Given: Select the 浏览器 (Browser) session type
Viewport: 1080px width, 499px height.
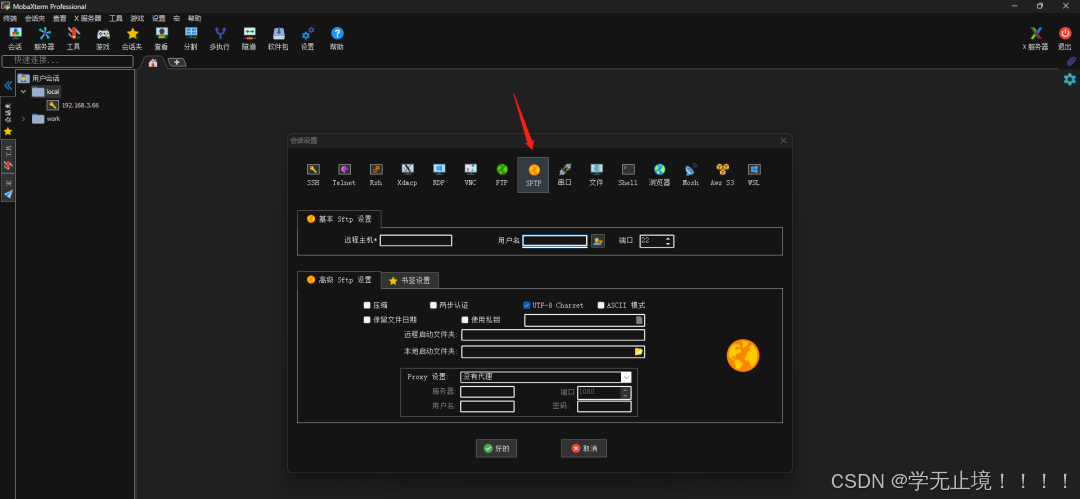Looking at the screenshot, I should [x=660, y=175].
